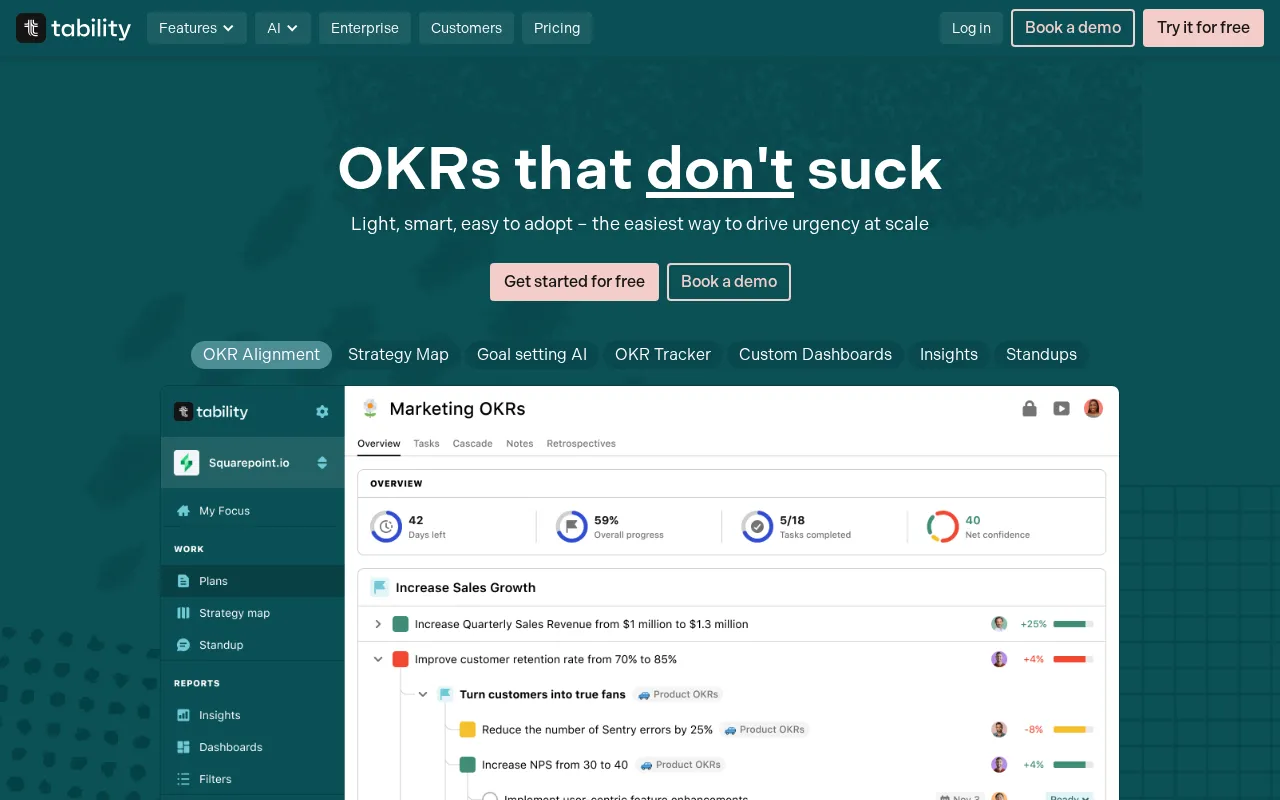This screenshot has width=1280, height=800.
Task: Click the +25% progress bar
Action: [x=1073, y=624]
